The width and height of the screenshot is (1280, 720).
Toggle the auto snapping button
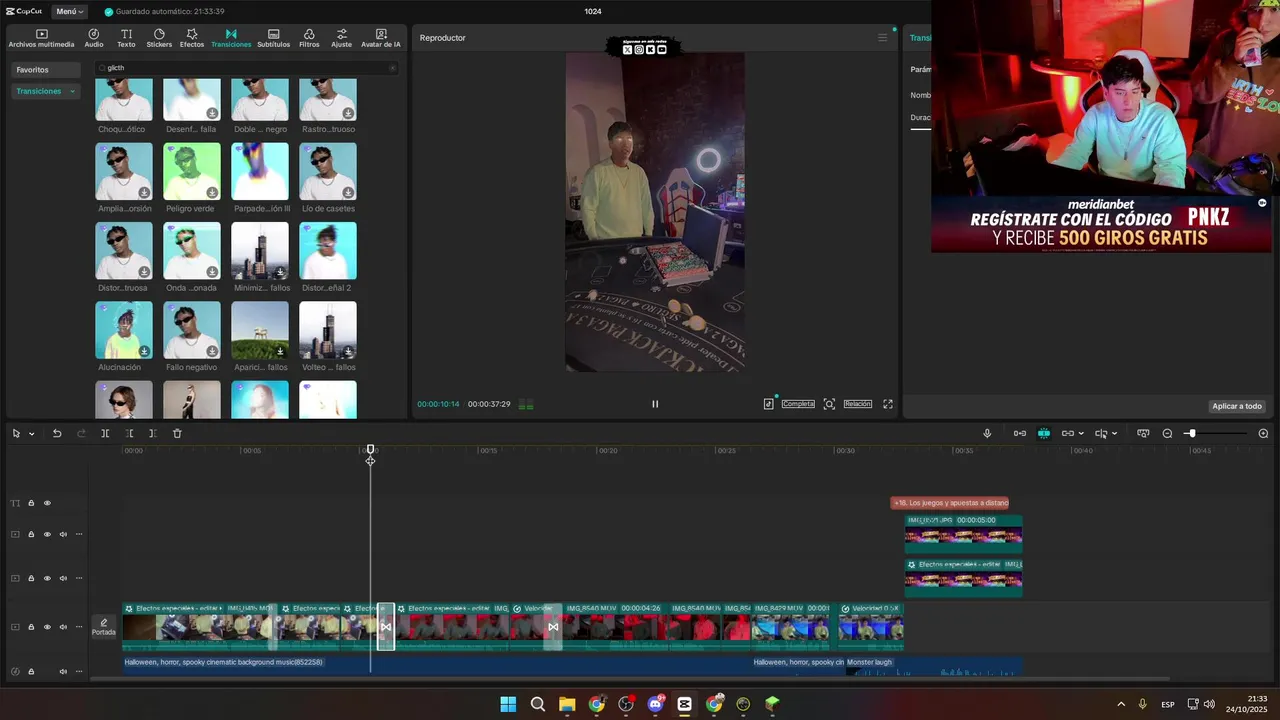coord(1044,433)
